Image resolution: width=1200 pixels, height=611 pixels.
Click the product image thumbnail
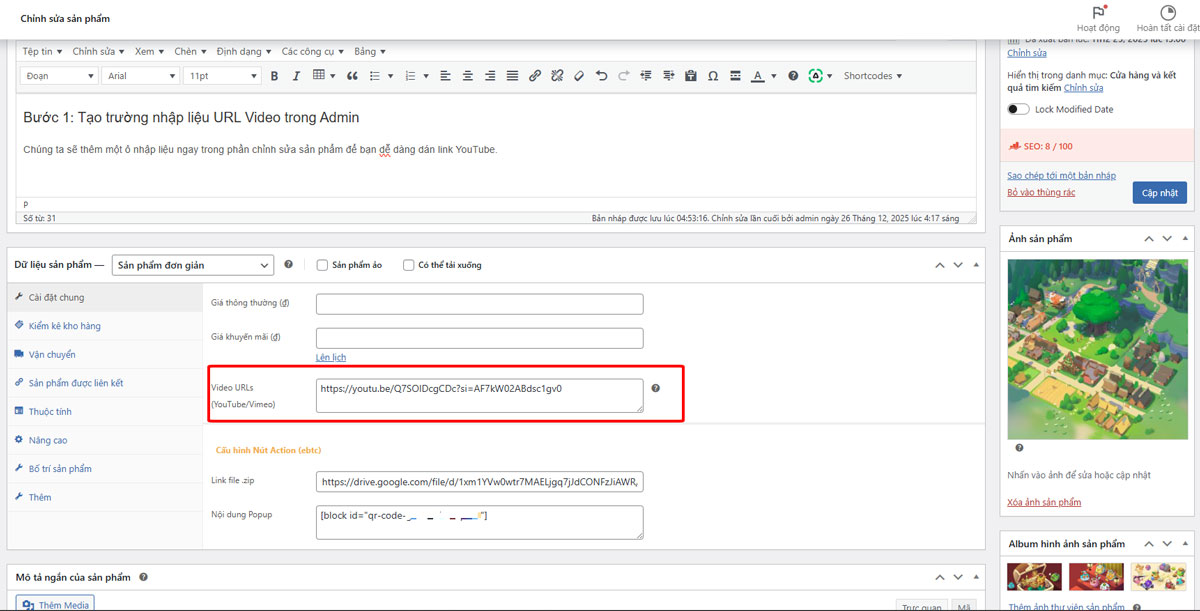[1097, 349]
